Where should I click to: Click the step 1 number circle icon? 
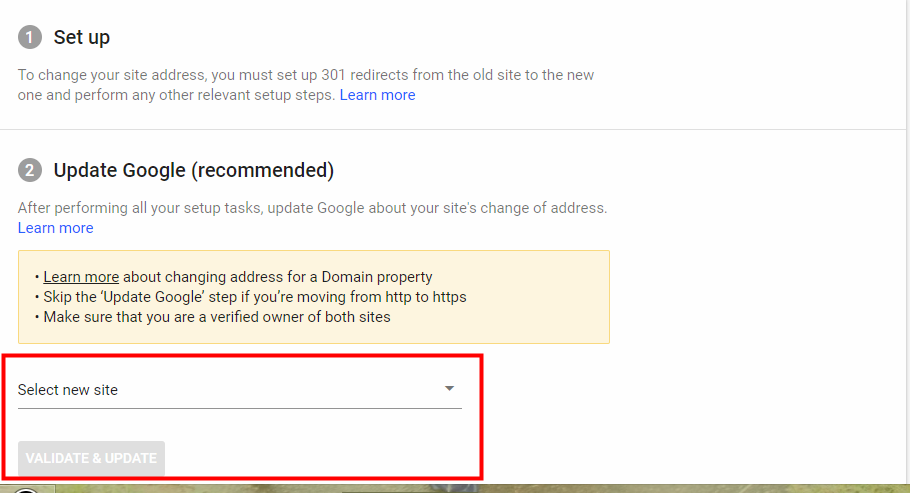pos(30,38)
